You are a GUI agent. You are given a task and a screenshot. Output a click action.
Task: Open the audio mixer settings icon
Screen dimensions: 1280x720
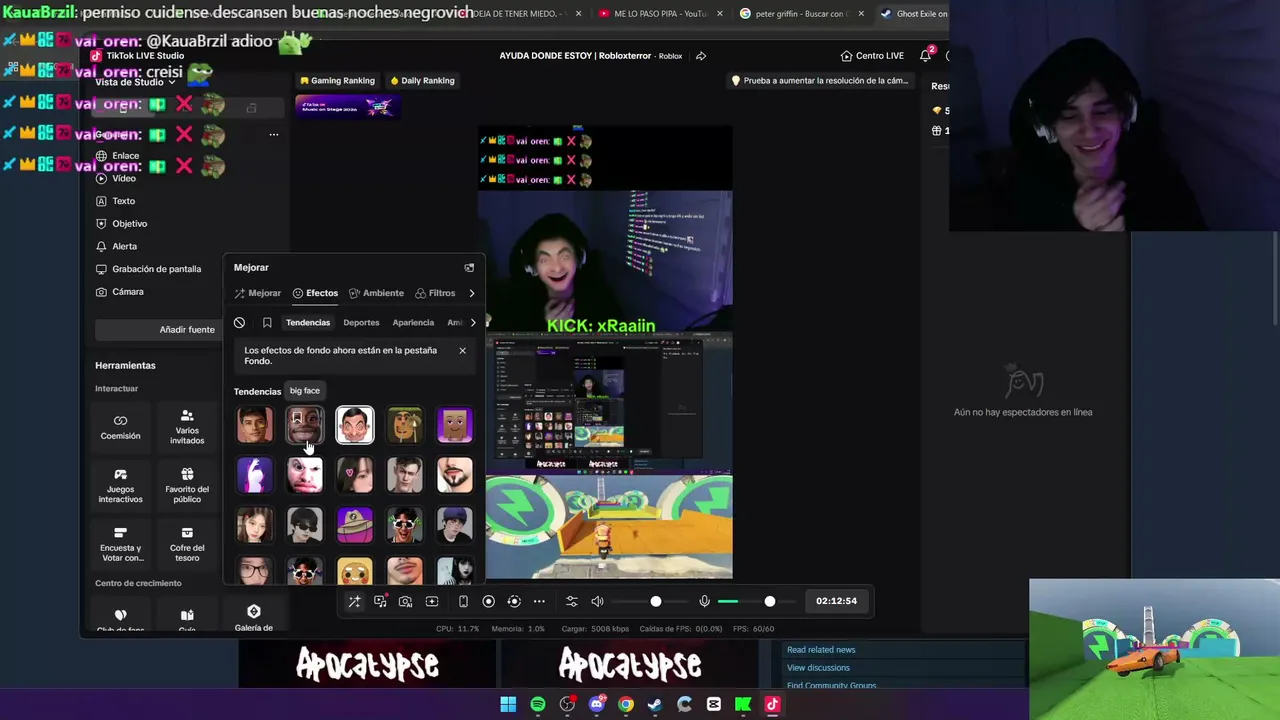[x=571, y=601]
